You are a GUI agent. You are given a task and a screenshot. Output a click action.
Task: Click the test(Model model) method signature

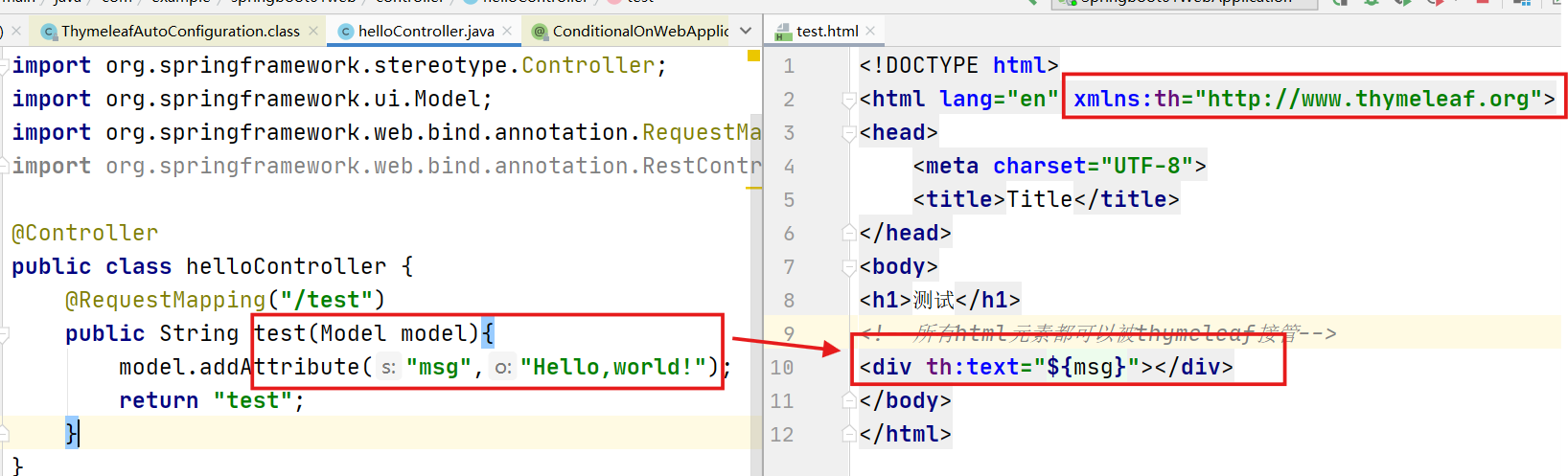[x=367, y=333]
